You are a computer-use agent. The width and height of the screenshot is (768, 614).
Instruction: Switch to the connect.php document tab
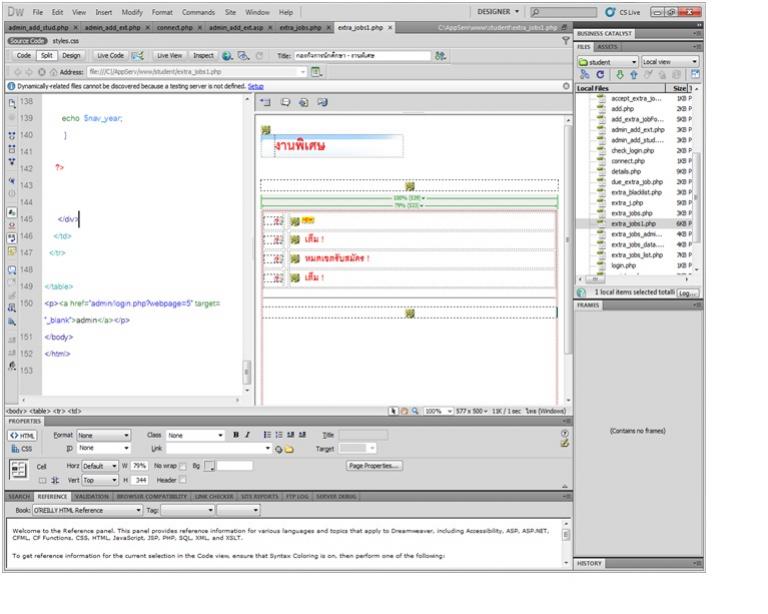click(x=174, y=28)
